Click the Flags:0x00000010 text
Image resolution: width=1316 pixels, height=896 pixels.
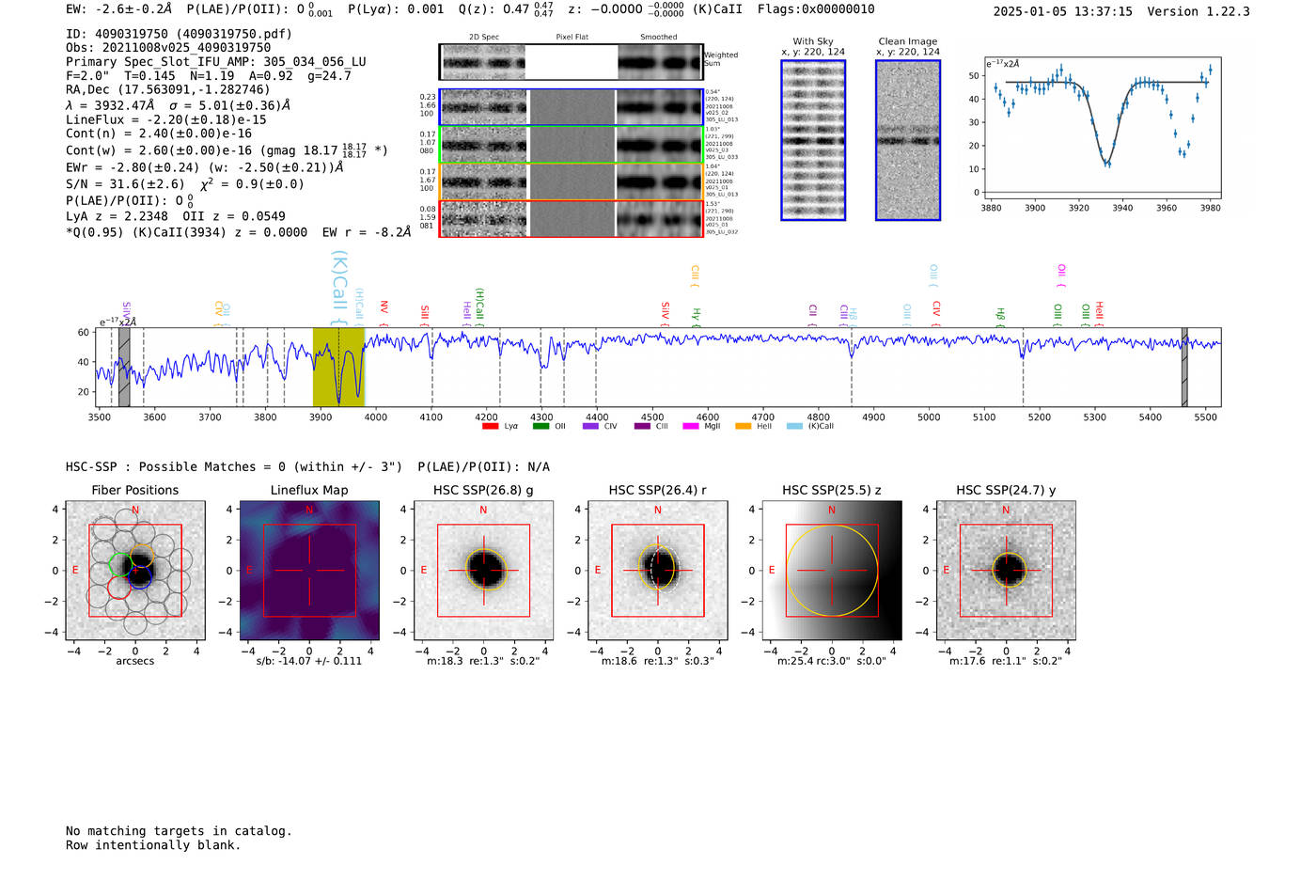pyautogui.click(x=816, y=9)
